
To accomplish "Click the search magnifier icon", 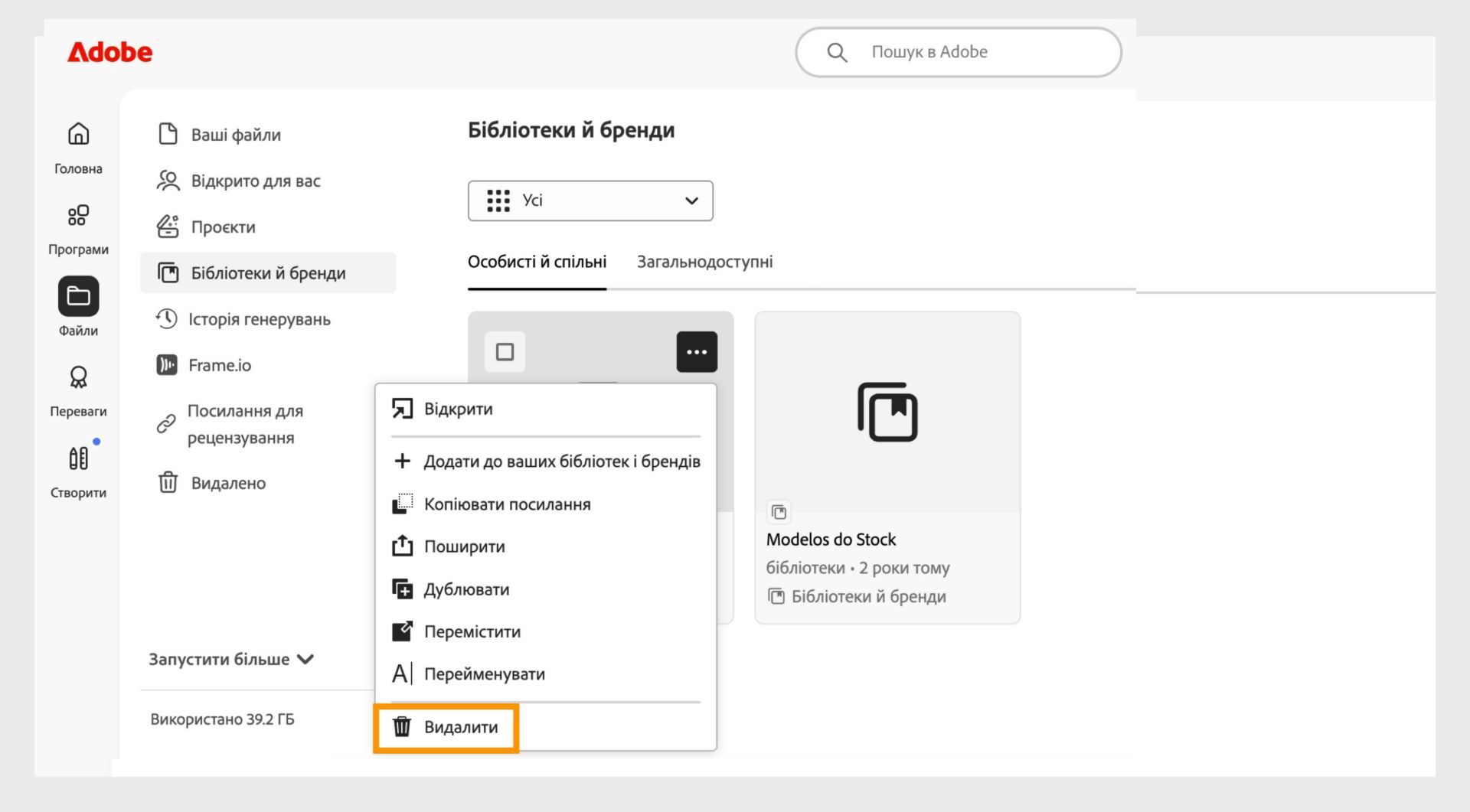I will (837, 52).
